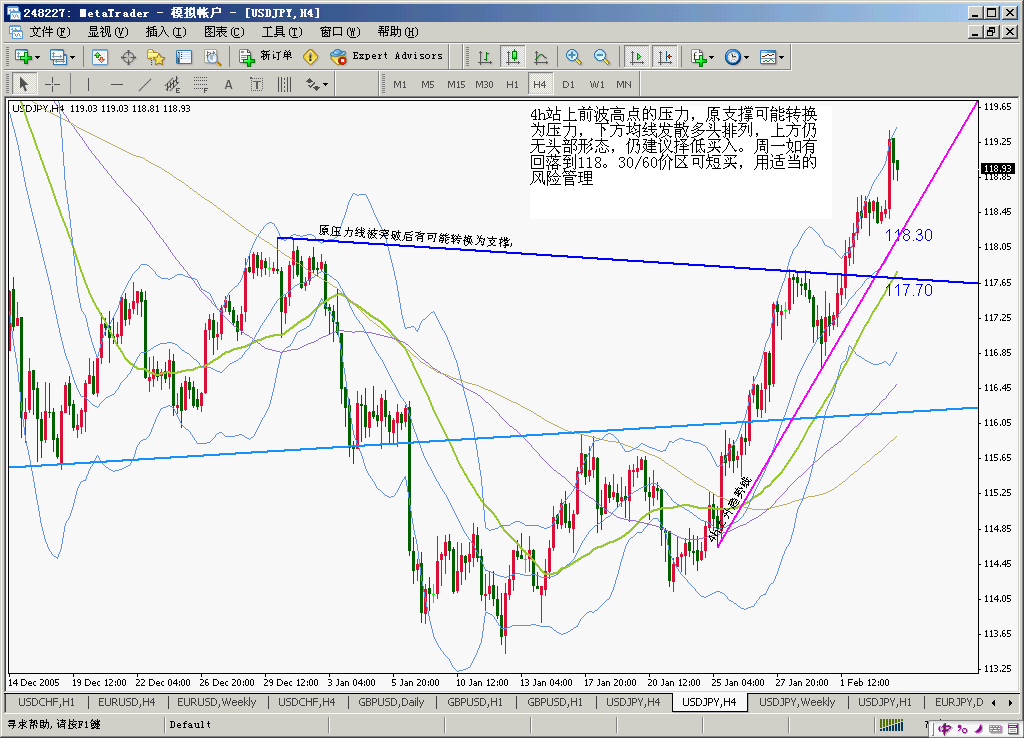
Task: Select the vertical line drawing tool
Action: [x=89, y=84]
